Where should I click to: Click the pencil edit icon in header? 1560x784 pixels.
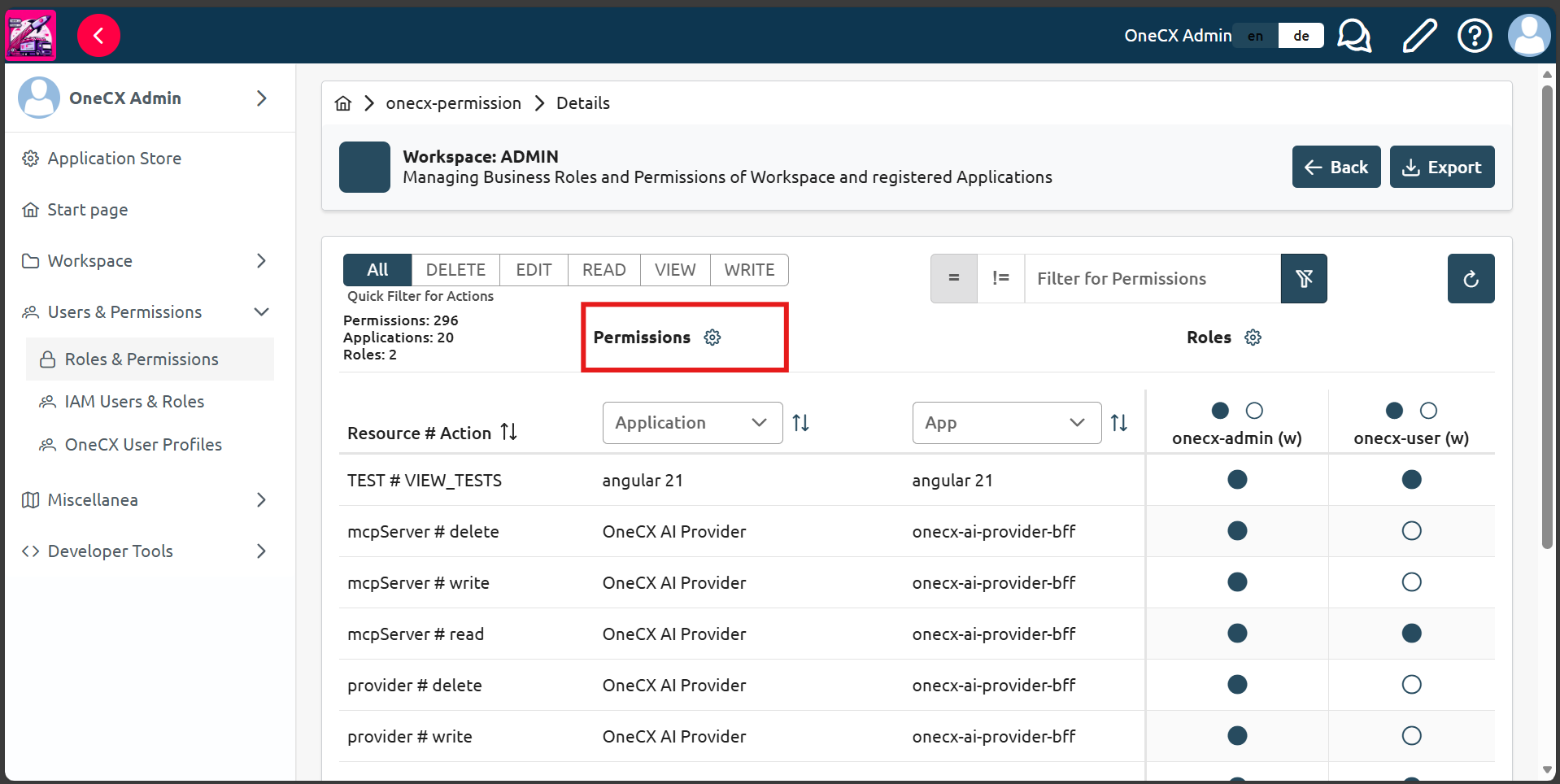[x=1419, y=36]
